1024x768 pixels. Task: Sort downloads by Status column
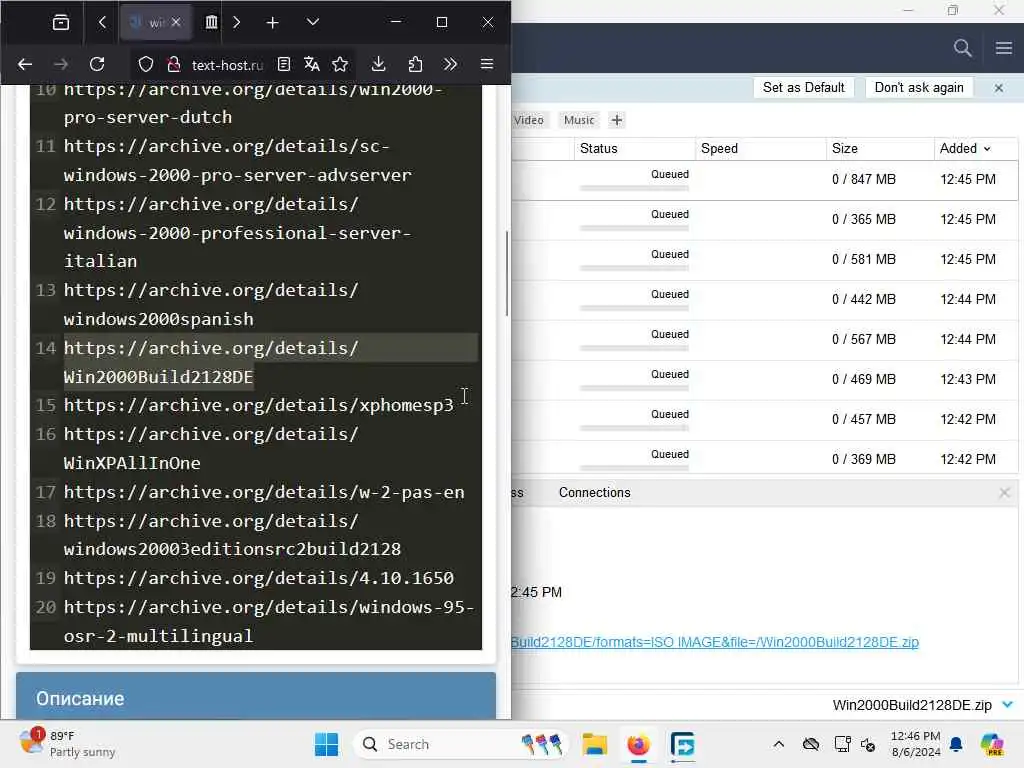634,148
